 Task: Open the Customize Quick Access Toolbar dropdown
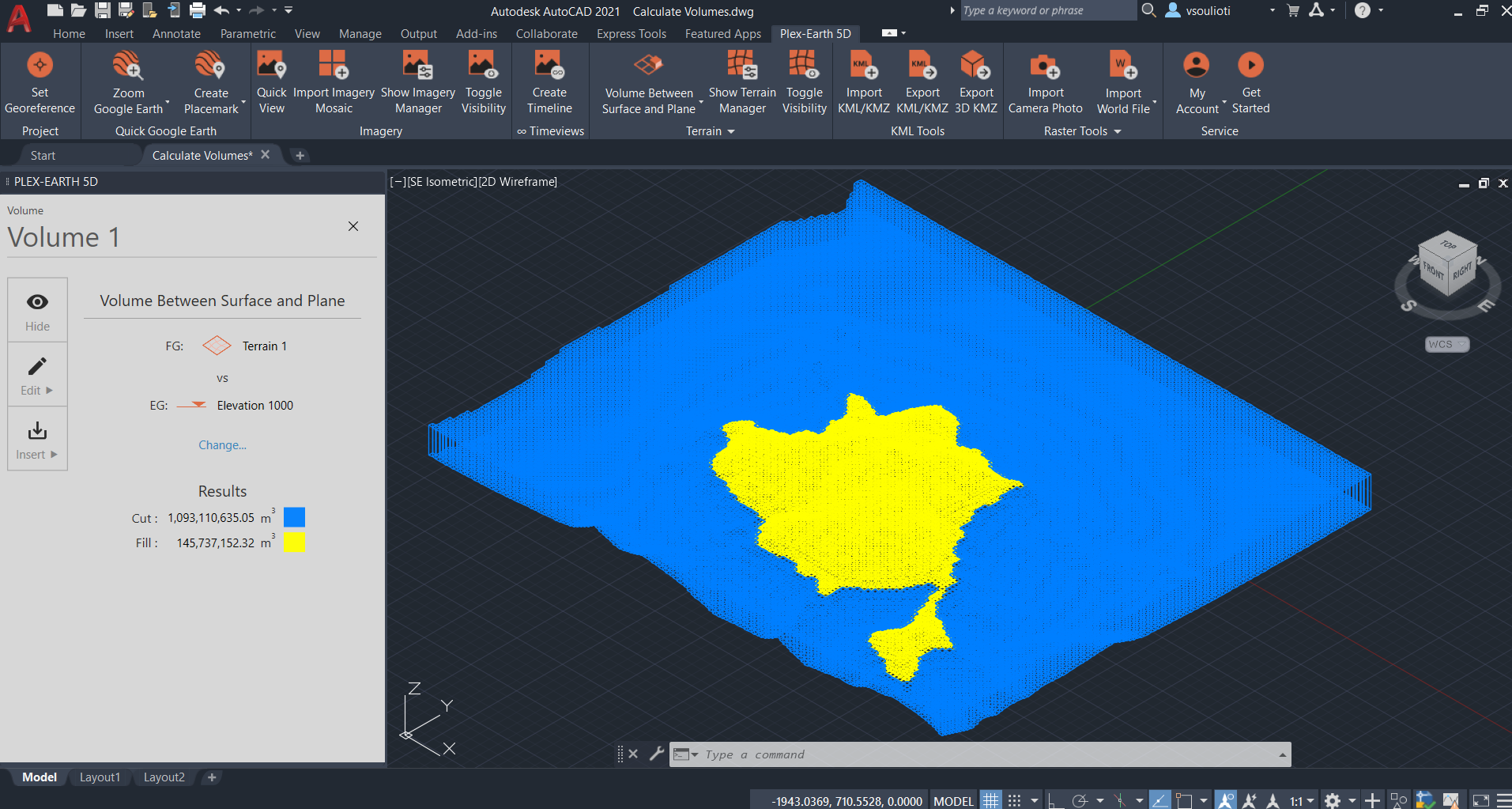(x=288, y=10)
